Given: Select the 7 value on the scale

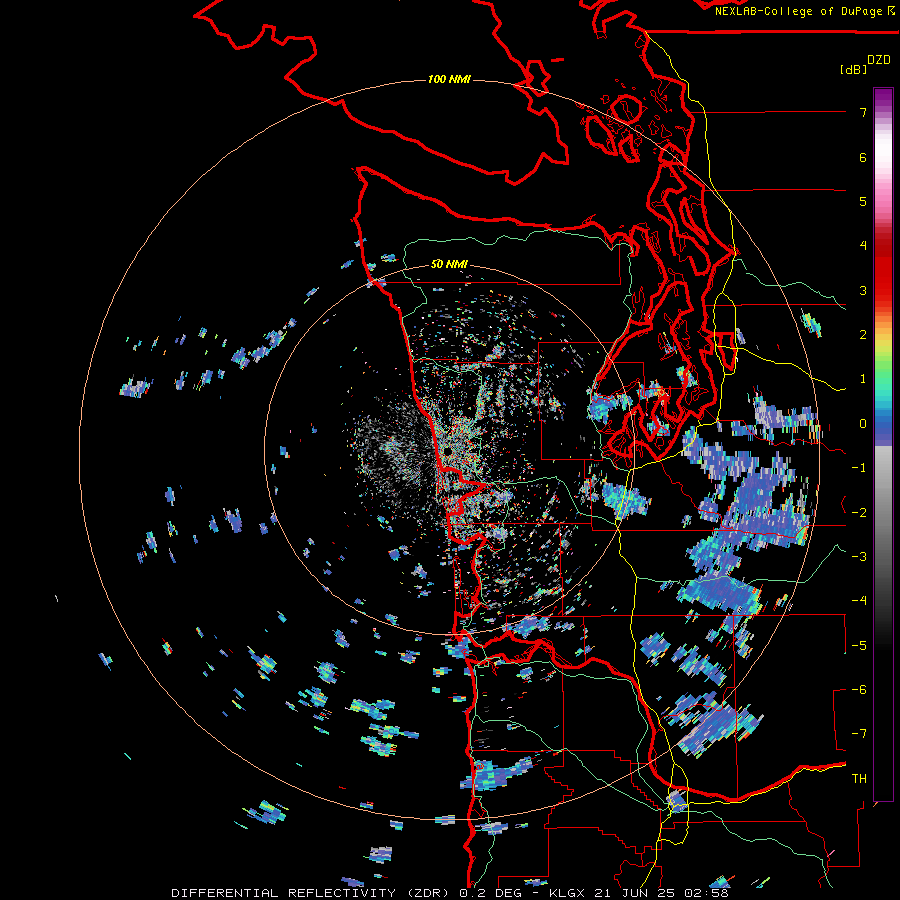Looking at the screenshot, I should (863, 112).
